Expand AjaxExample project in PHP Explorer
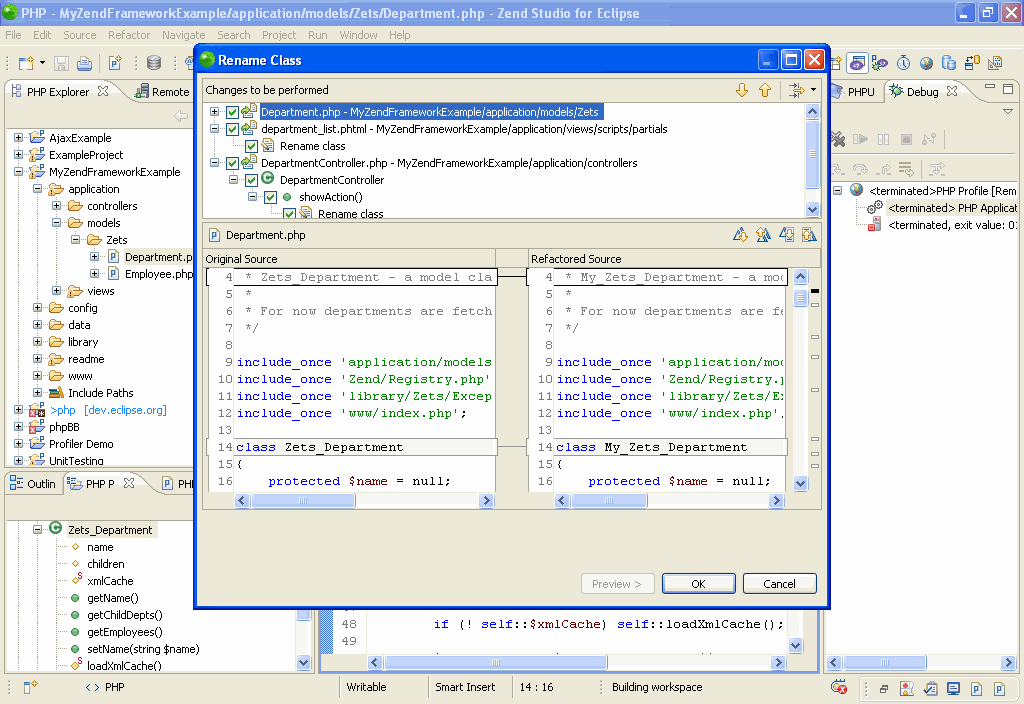The width and height of the screenshot is (1024, 704). (x=18, y=138)
